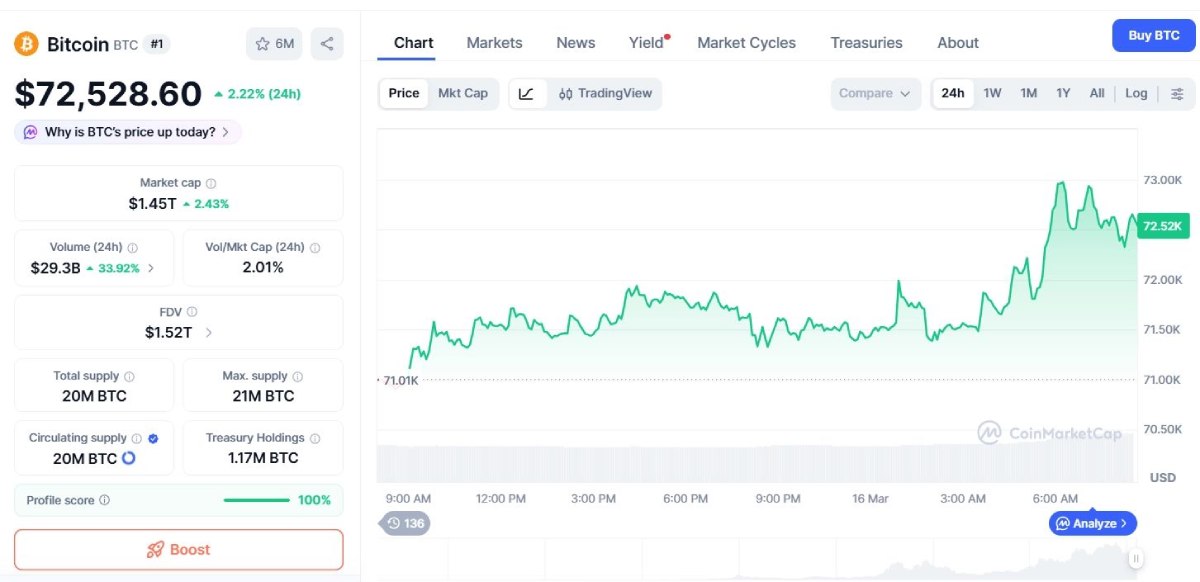Select the 1W time range
This screenshot has width=1200, height=582.
click(x=992, y=94)
